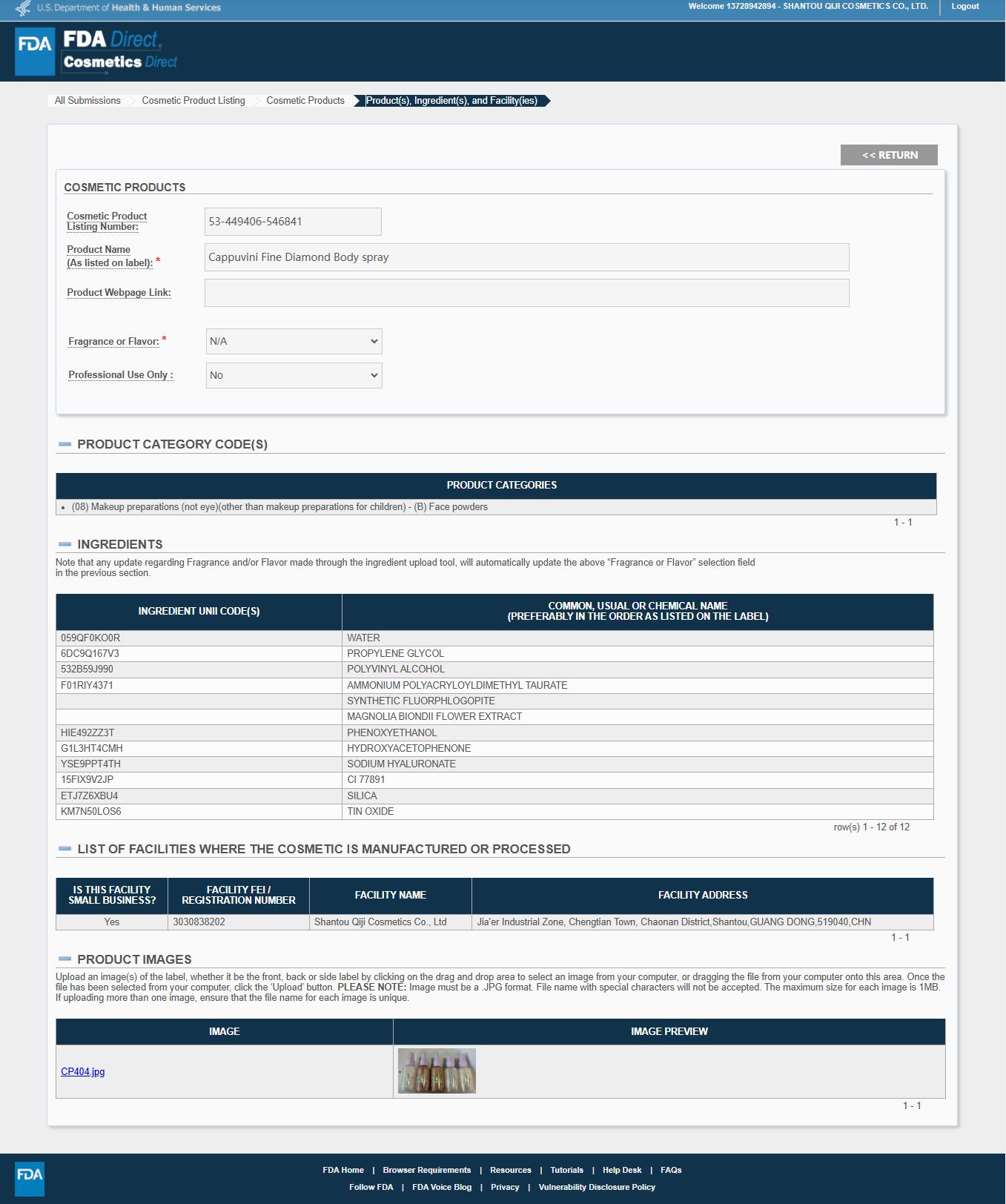Screen dimensions: 1006x1204
Task: Open the Help Desk footer link
Action: tap(621, 1170)
